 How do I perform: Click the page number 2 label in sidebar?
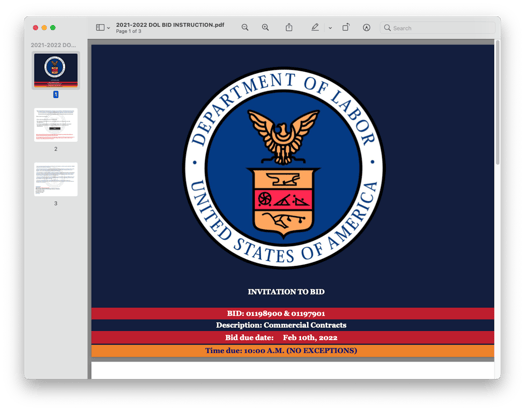click(56, 149)
